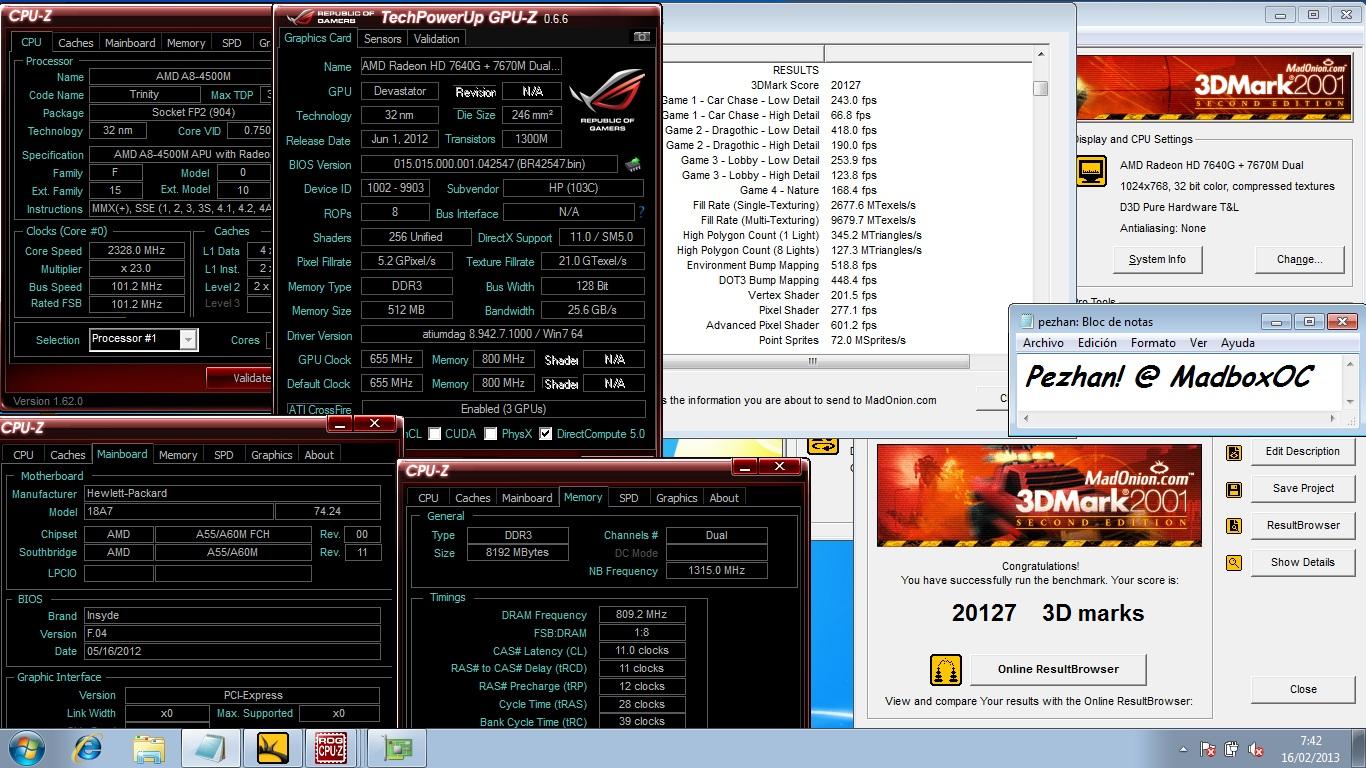Save GPU BIOS using chip icon

coord(632,164)
